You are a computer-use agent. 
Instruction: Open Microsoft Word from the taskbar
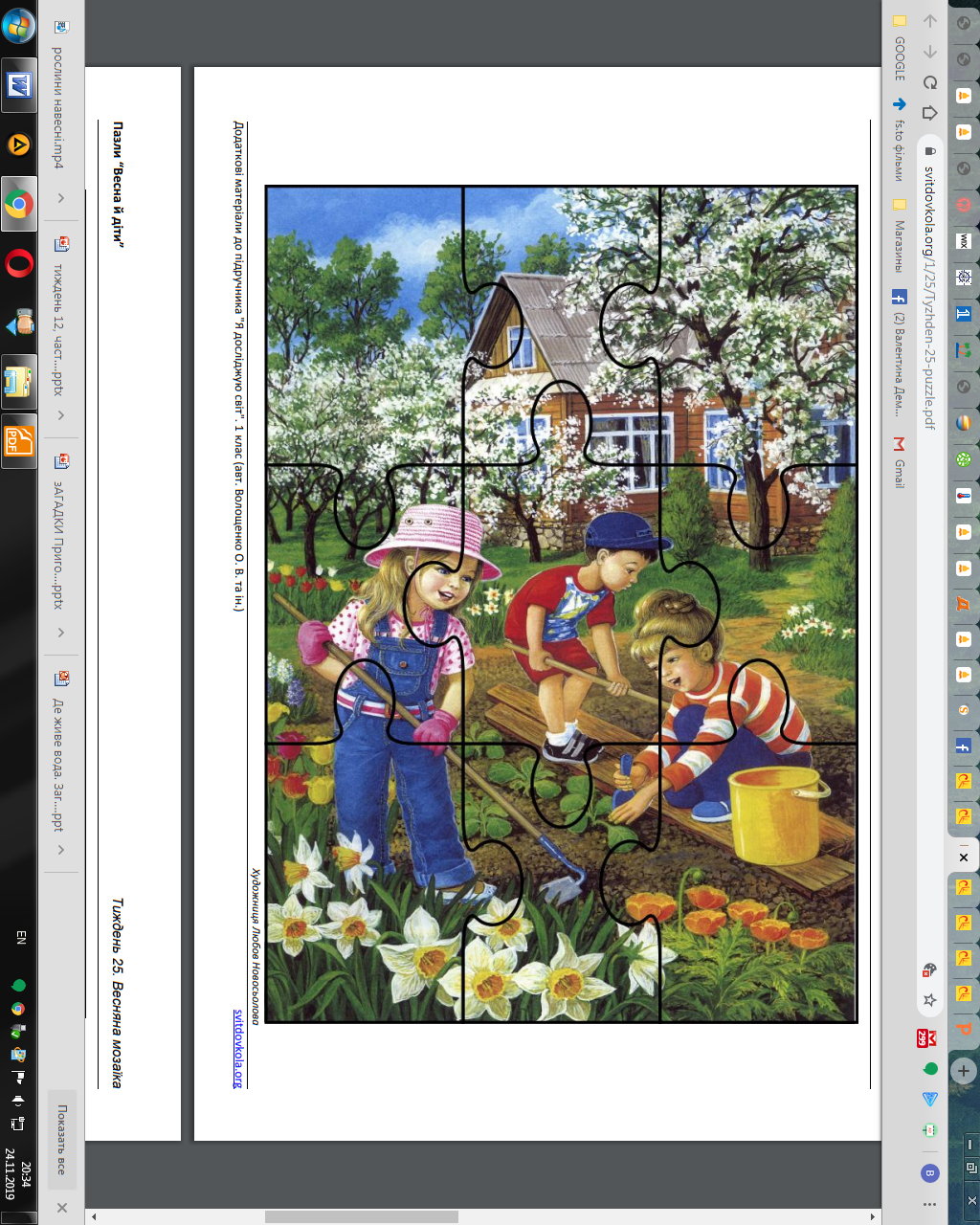(x=19, y=86)
